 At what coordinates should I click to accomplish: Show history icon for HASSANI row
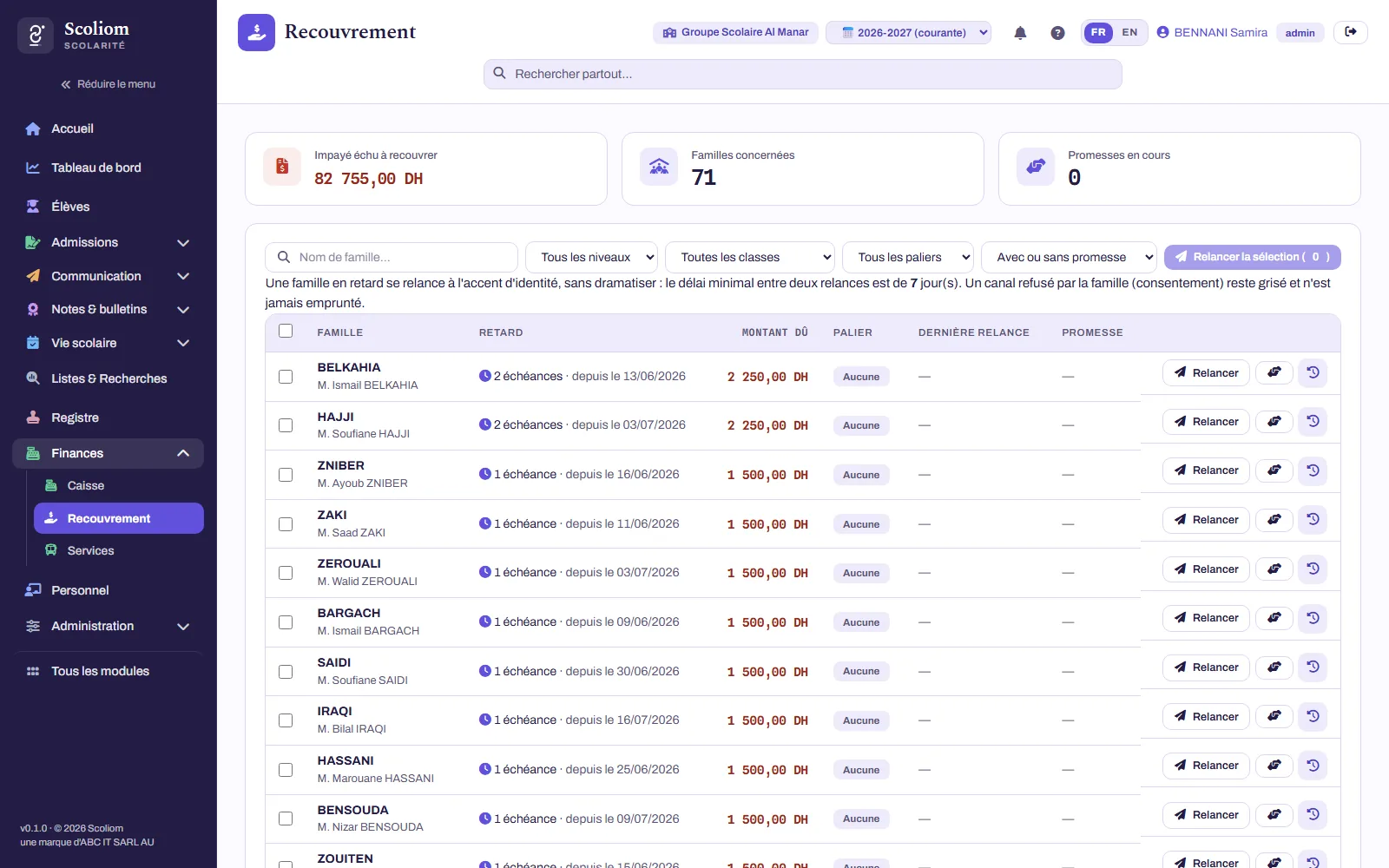(1313, 766)
